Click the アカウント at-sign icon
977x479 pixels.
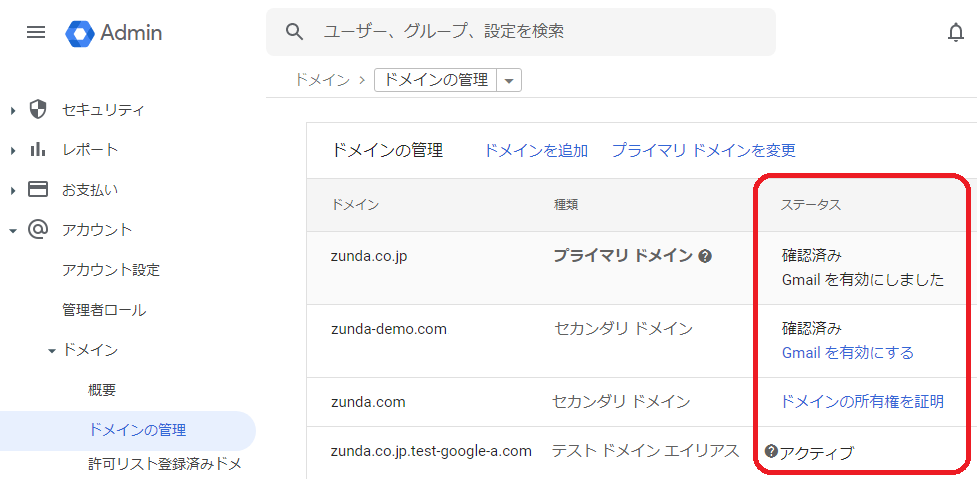pyautogui.click(x=38, y=229)
